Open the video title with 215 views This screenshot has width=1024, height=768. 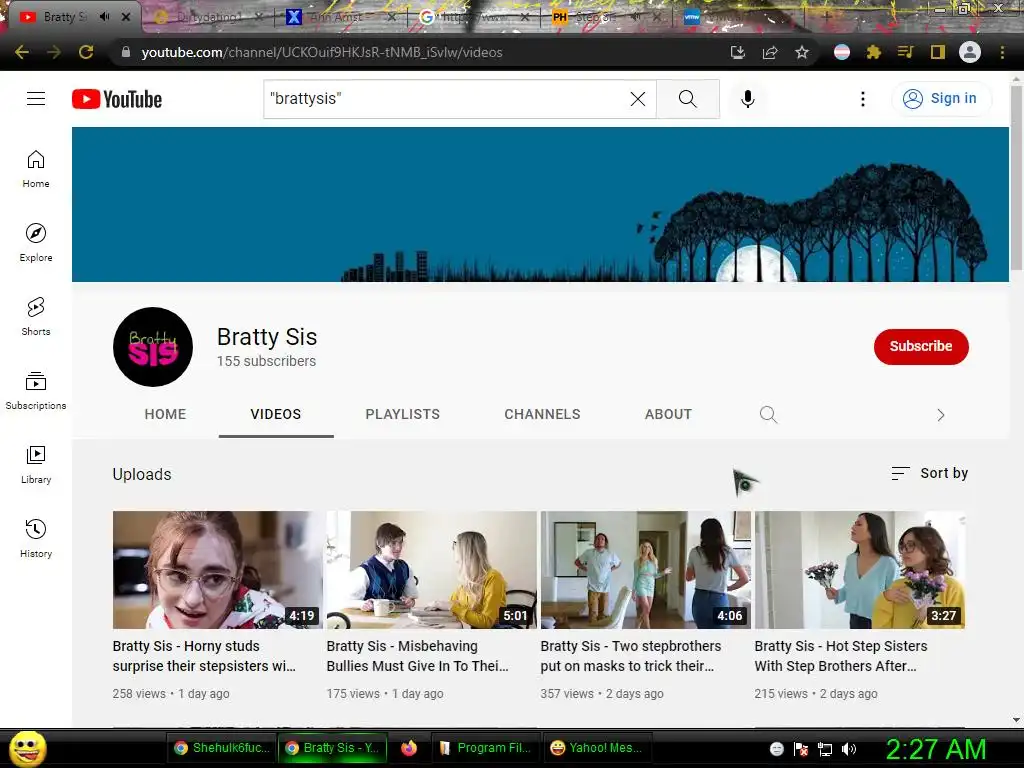pyautogui.click(x=841, y=656)
